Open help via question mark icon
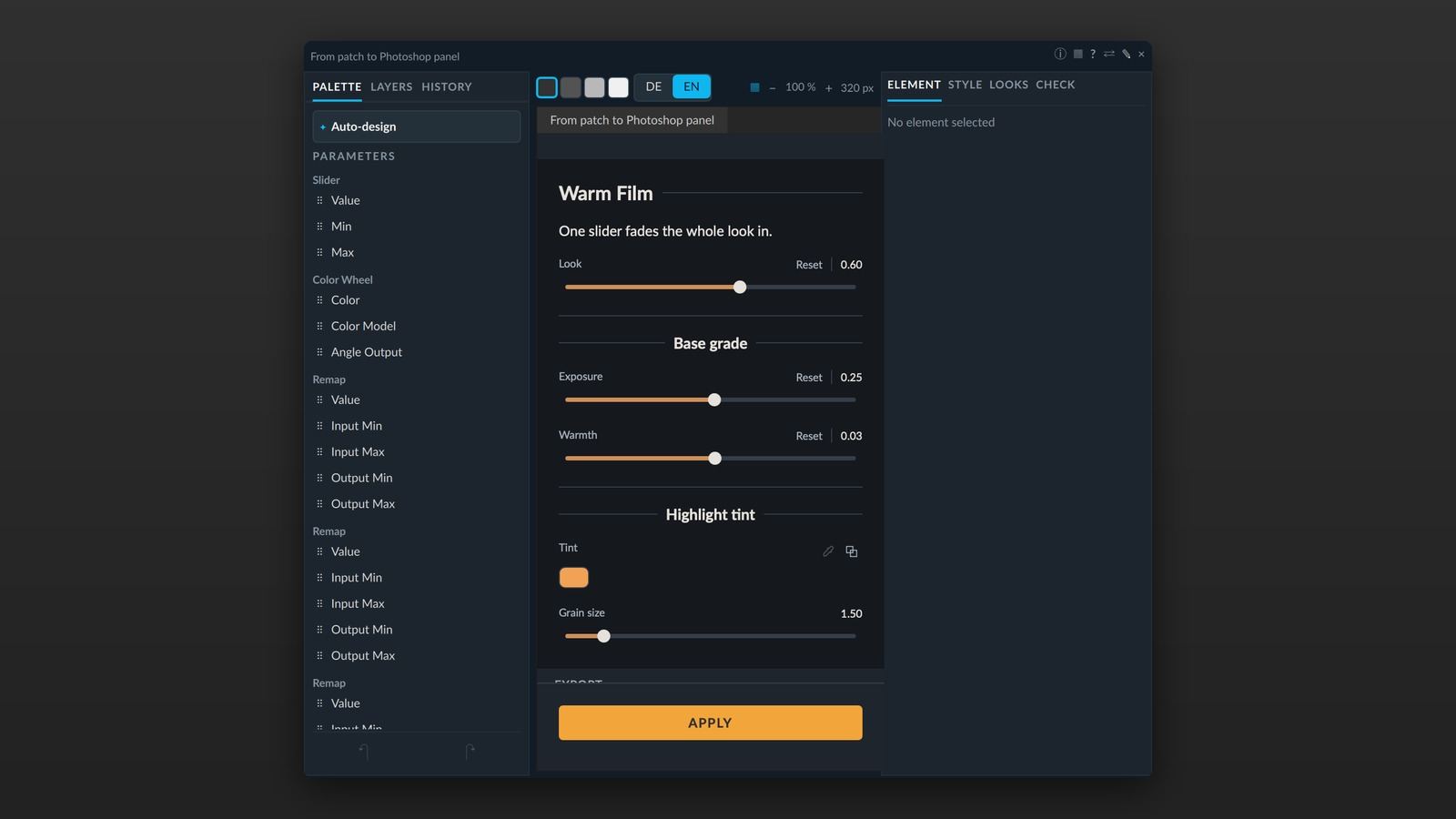The height and width of the screenshot is (819, 1456). pyautogui.click(x=1093, y=55)
